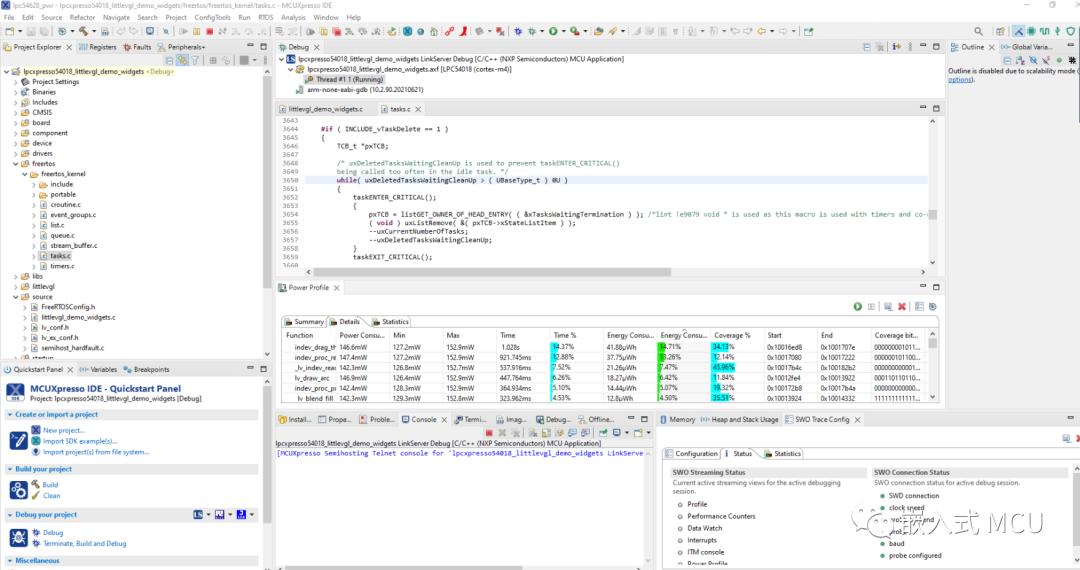Click the Debug bug icon in Quickstart Panel

coord(19,537)
